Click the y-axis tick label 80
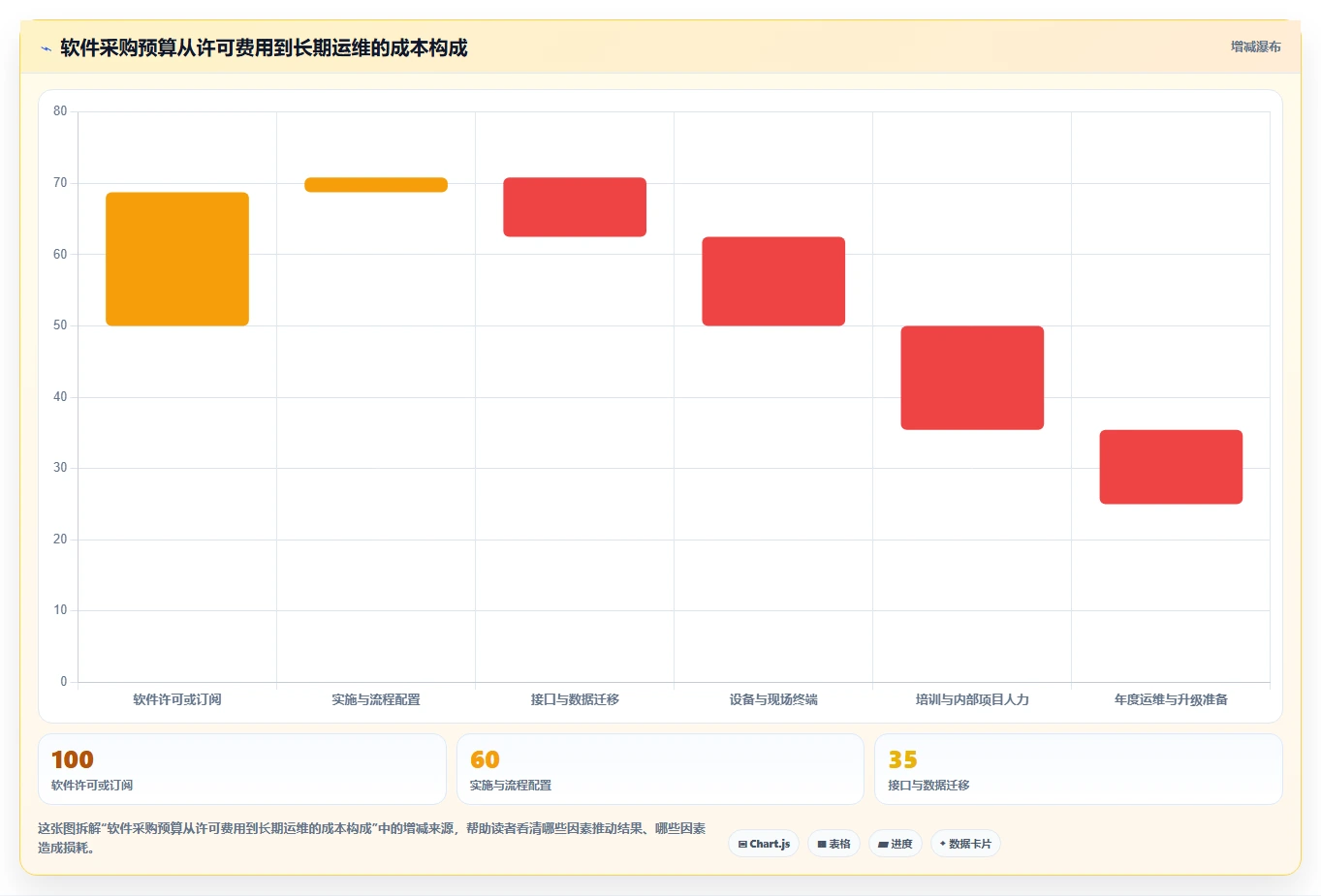Viewport: 1321px width, 896px height. coord(60,111)
